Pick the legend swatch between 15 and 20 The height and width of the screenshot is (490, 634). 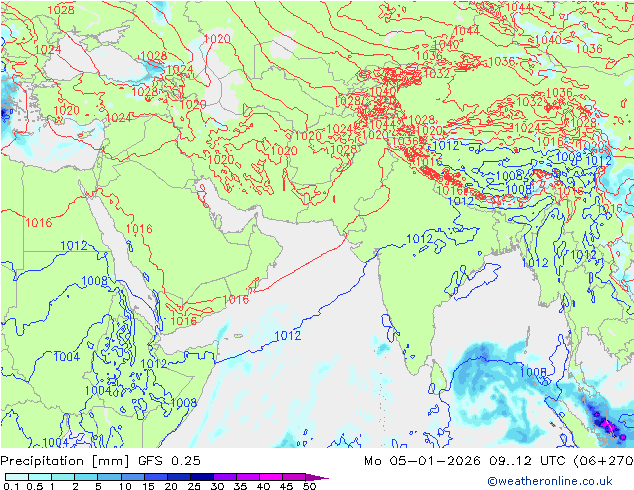(x=156, y=477)
